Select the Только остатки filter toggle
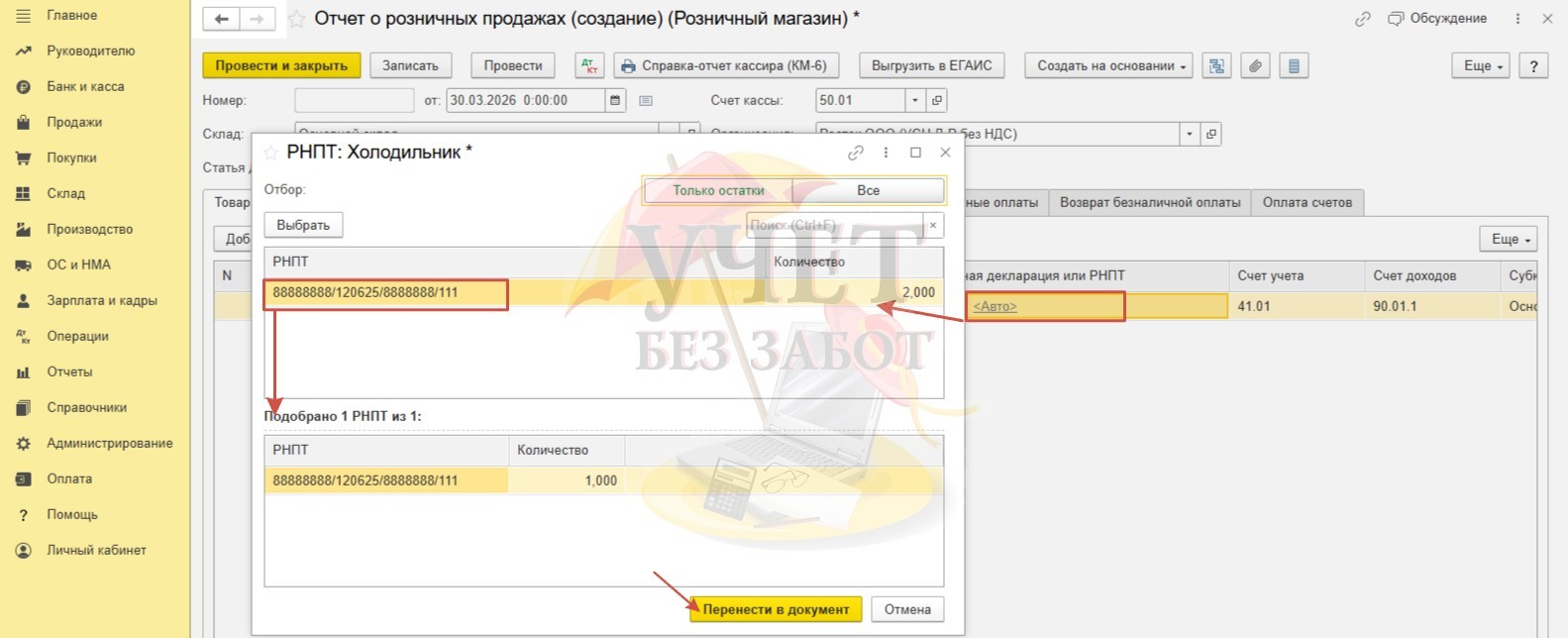The image size is (1568, 638). (x=718, y=190)
